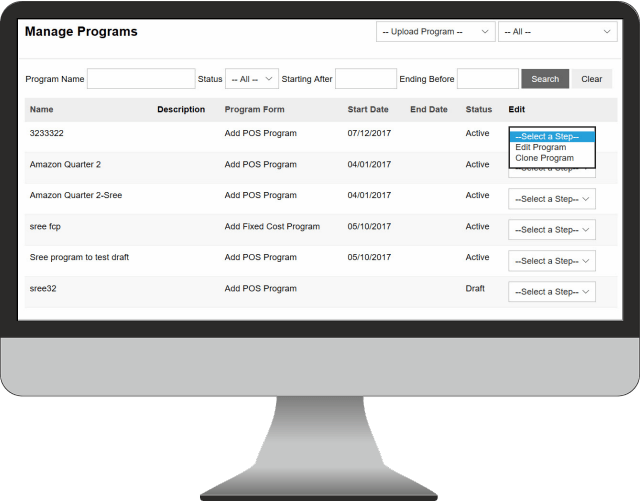Click the Draft status of sree32
Screen dimensions: 640x501
pyautogui.click(x=475, y=288)
